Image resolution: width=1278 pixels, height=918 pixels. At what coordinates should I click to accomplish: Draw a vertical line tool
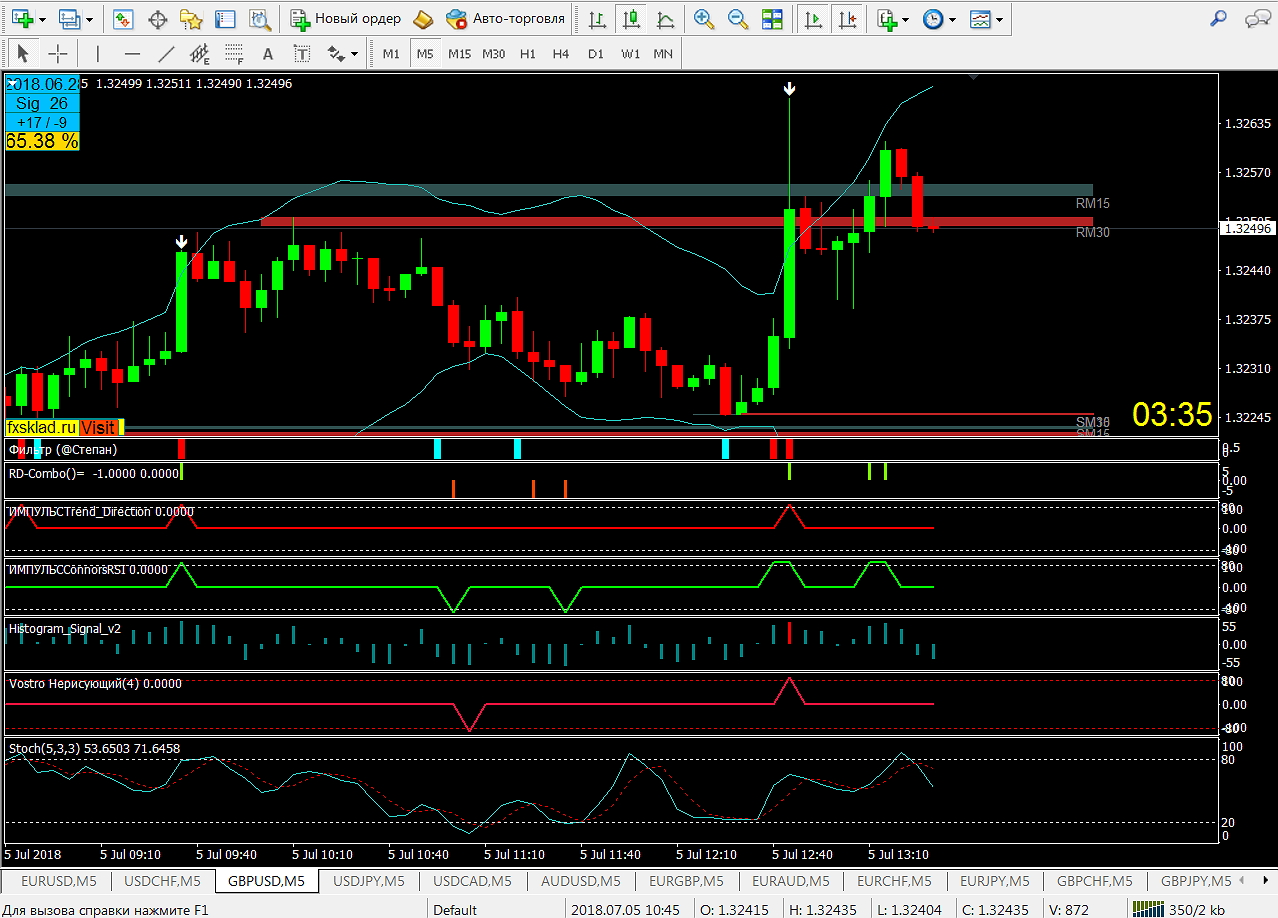[97, 54]
